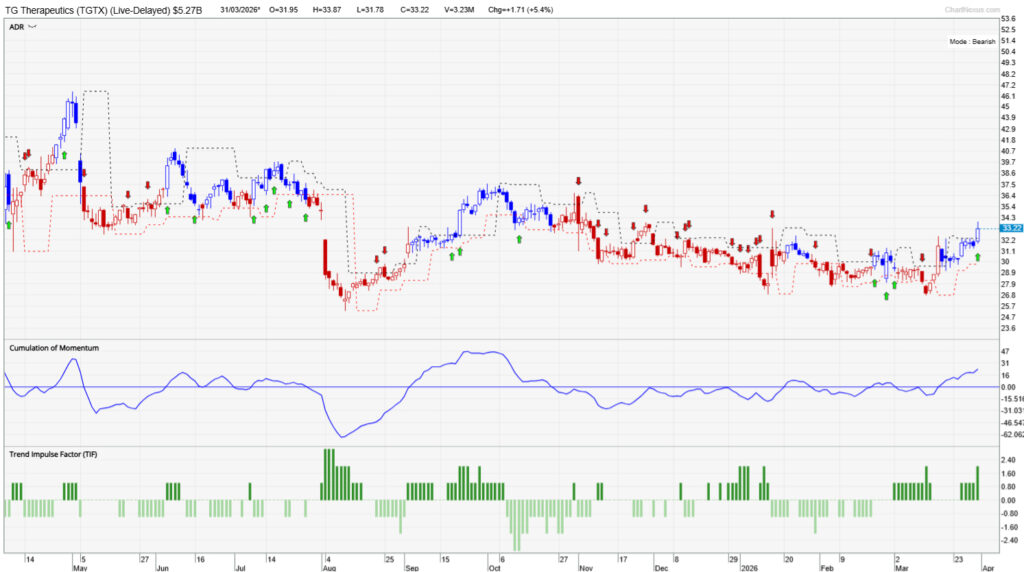The width and height of the screenshot is (1024, 572).
Task: Click the Mar month label
Action: pyautogui.click(x=902, y=568)
